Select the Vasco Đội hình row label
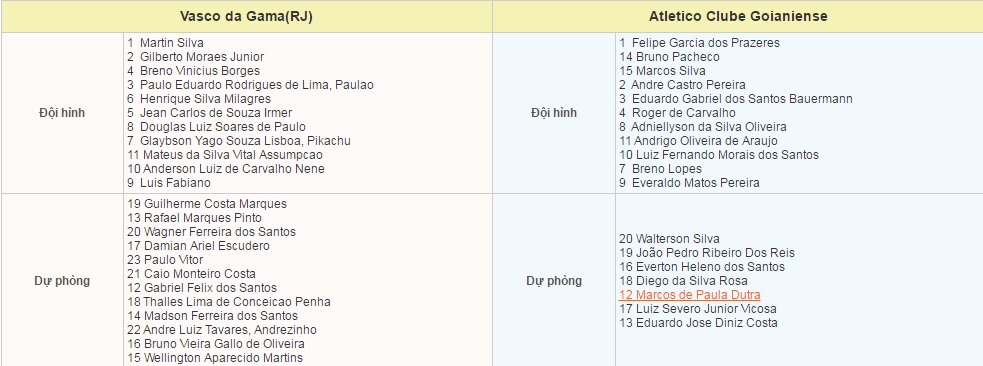The height and width of the screenshot is (366, 983). [62, 113]
